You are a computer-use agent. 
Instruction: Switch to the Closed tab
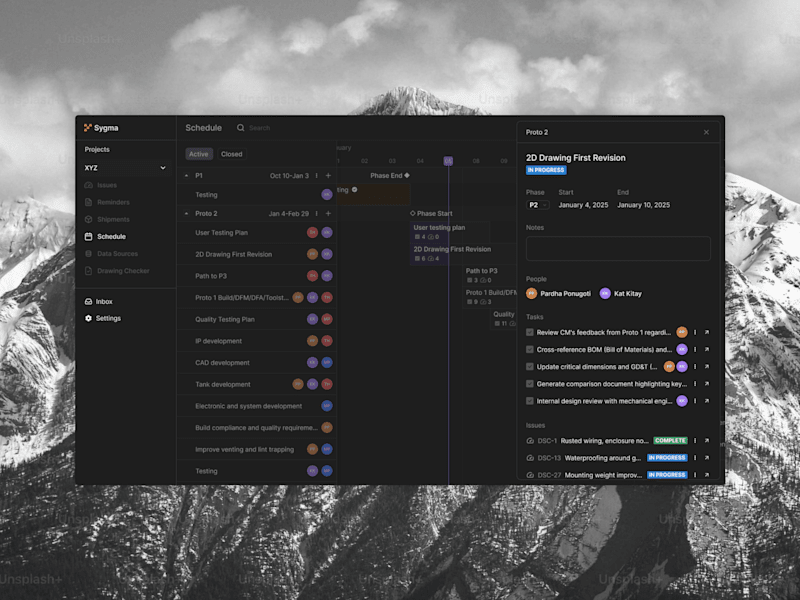[x=232, y=154]
